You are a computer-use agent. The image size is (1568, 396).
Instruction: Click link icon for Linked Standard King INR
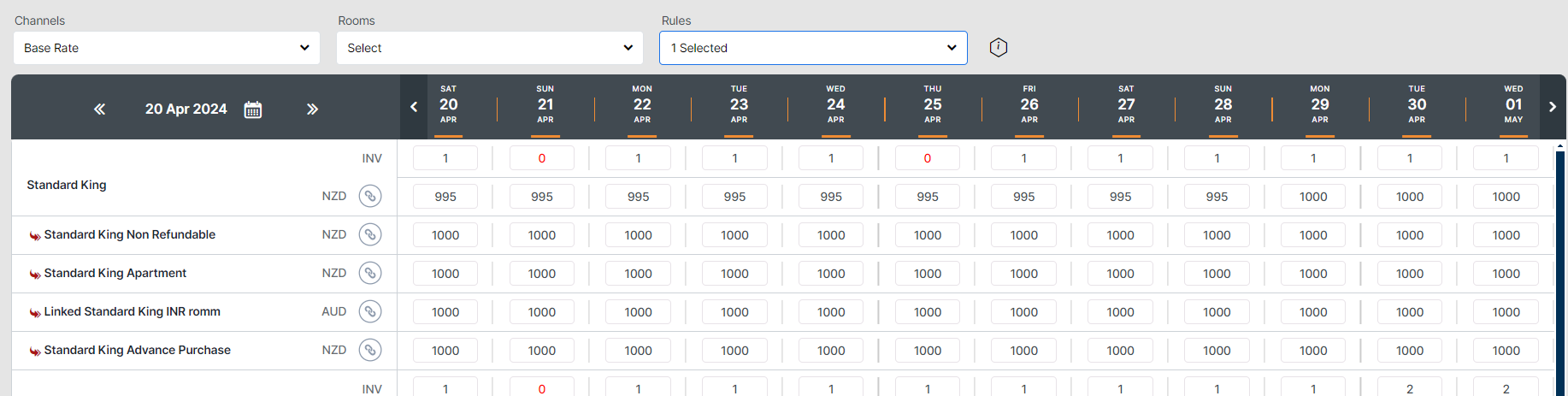(370, 311)
